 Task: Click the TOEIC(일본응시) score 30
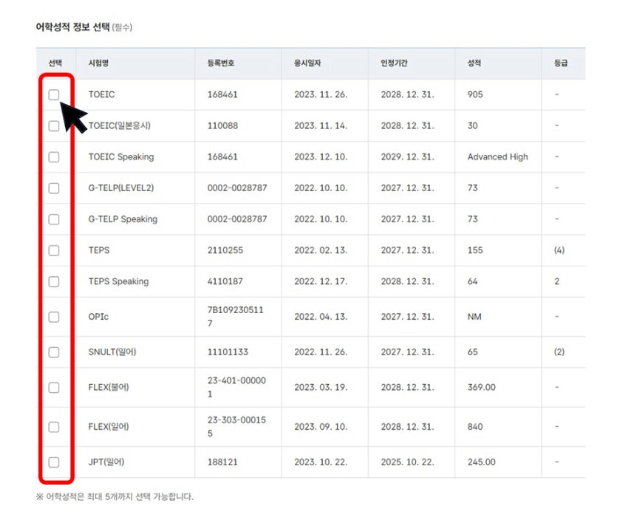[473, 126]
